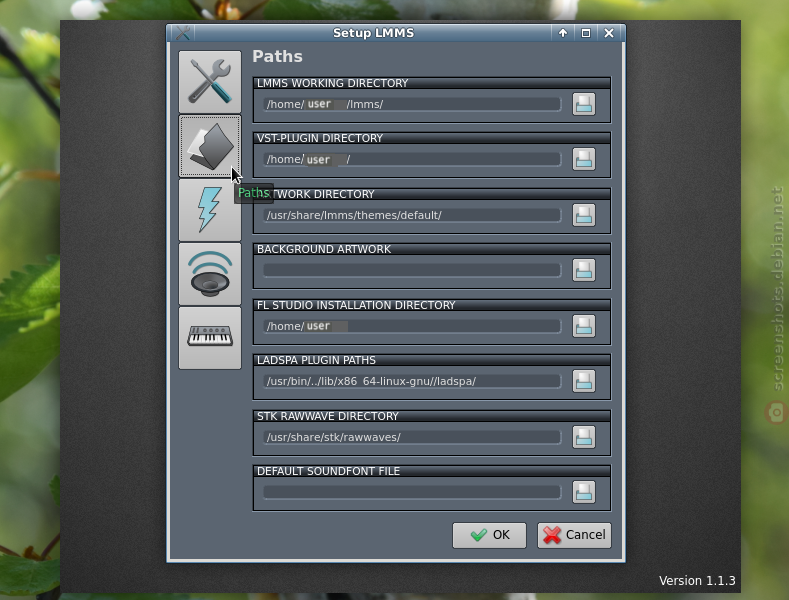Click the FL Studio installation directory field
This screenshot has height=600, width=789.
point(412,326)
